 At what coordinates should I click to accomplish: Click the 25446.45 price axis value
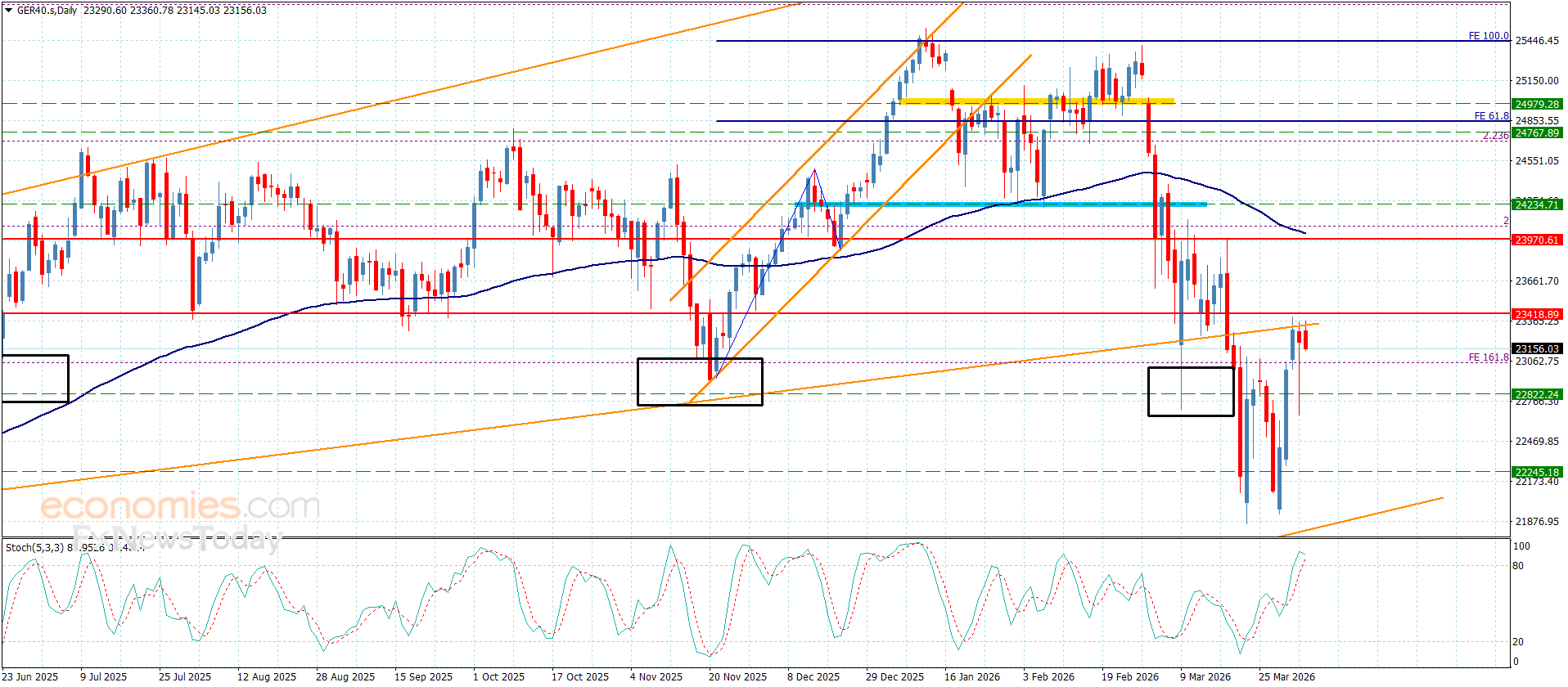pyautogui.click(x=1537, y=41)
